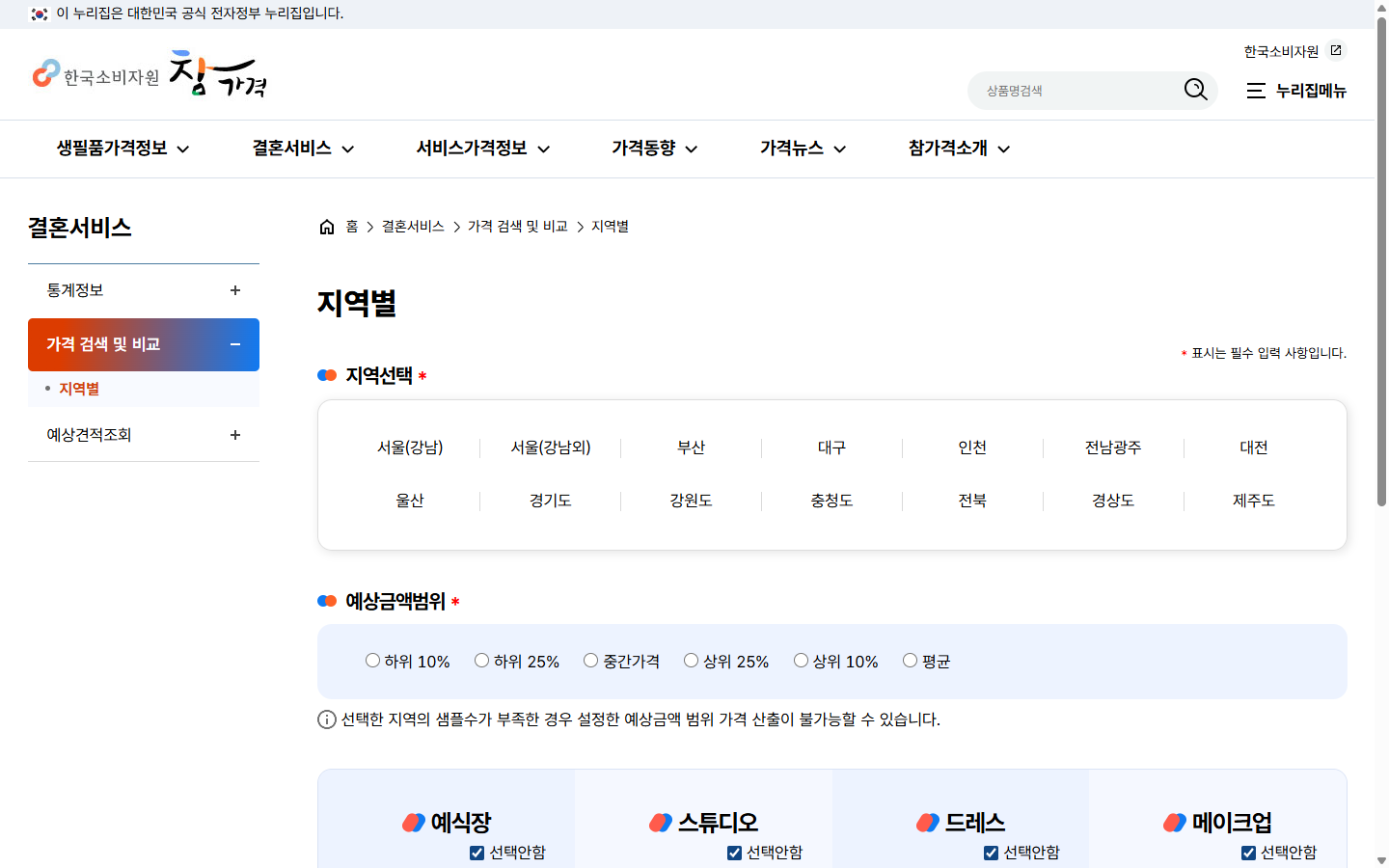Choose the 중간가격 radio option
Screen dimensions: 1389x868
coord(590,661)
